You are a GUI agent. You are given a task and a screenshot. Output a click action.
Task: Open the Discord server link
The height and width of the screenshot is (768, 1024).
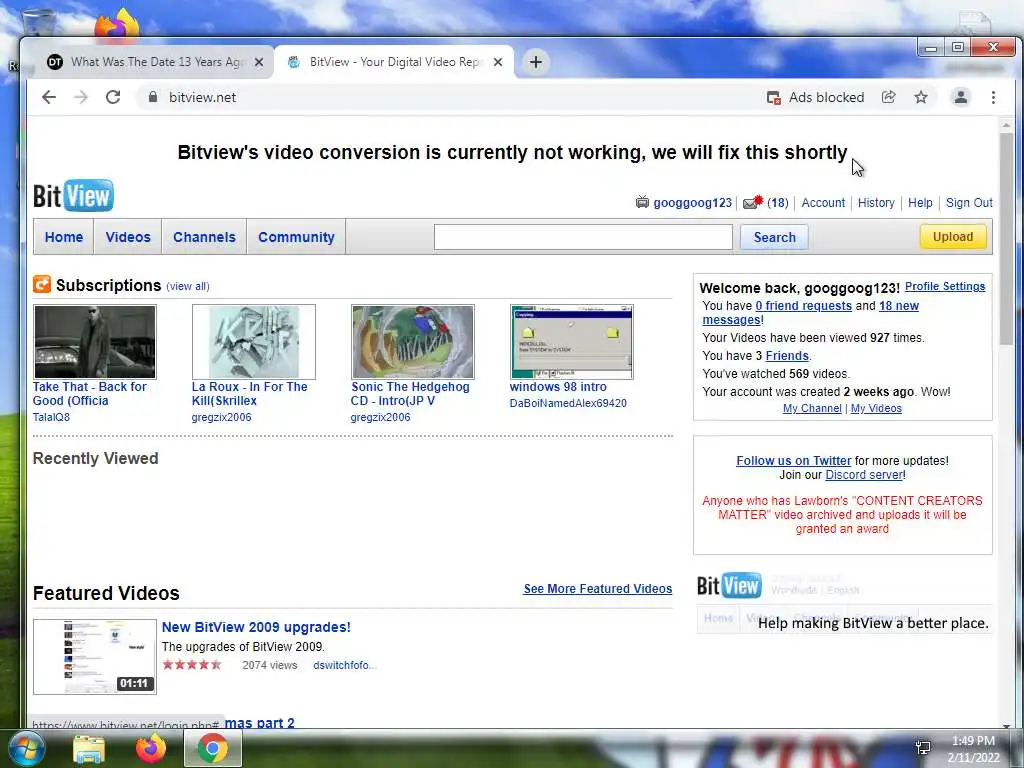pos(865,475)
